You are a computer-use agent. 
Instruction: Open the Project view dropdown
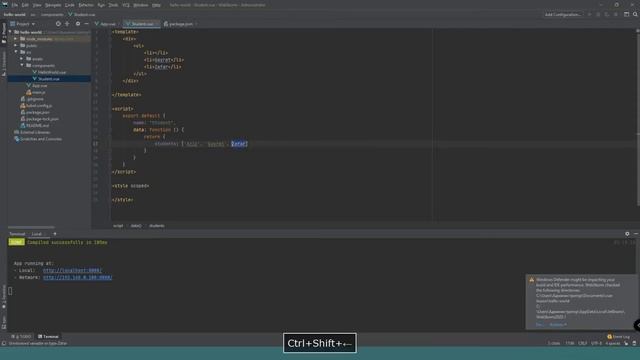click(22, 24)
